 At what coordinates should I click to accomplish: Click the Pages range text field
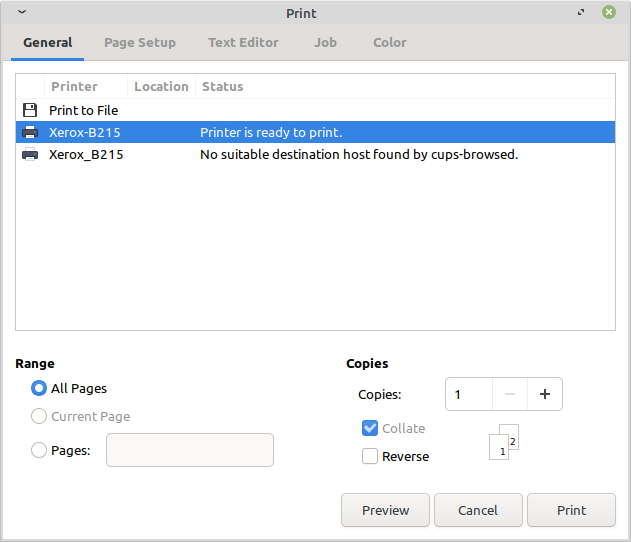[x=190, y=450]
